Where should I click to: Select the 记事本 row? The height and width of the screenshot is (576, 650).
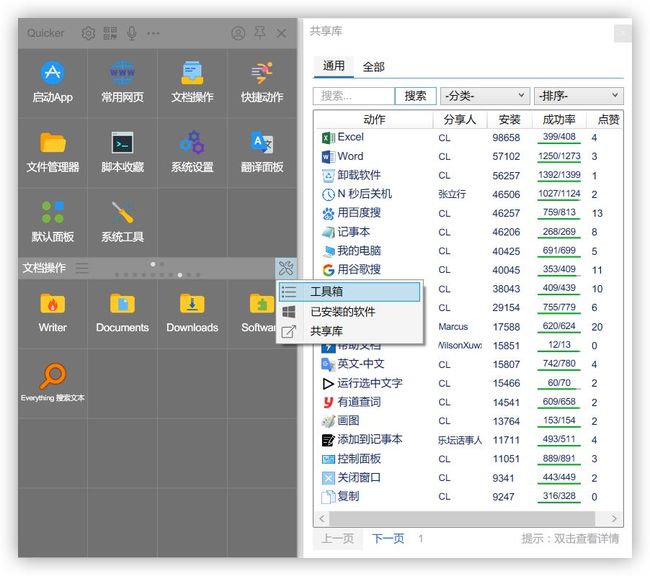pyautogui.click(x=468, y=232)
